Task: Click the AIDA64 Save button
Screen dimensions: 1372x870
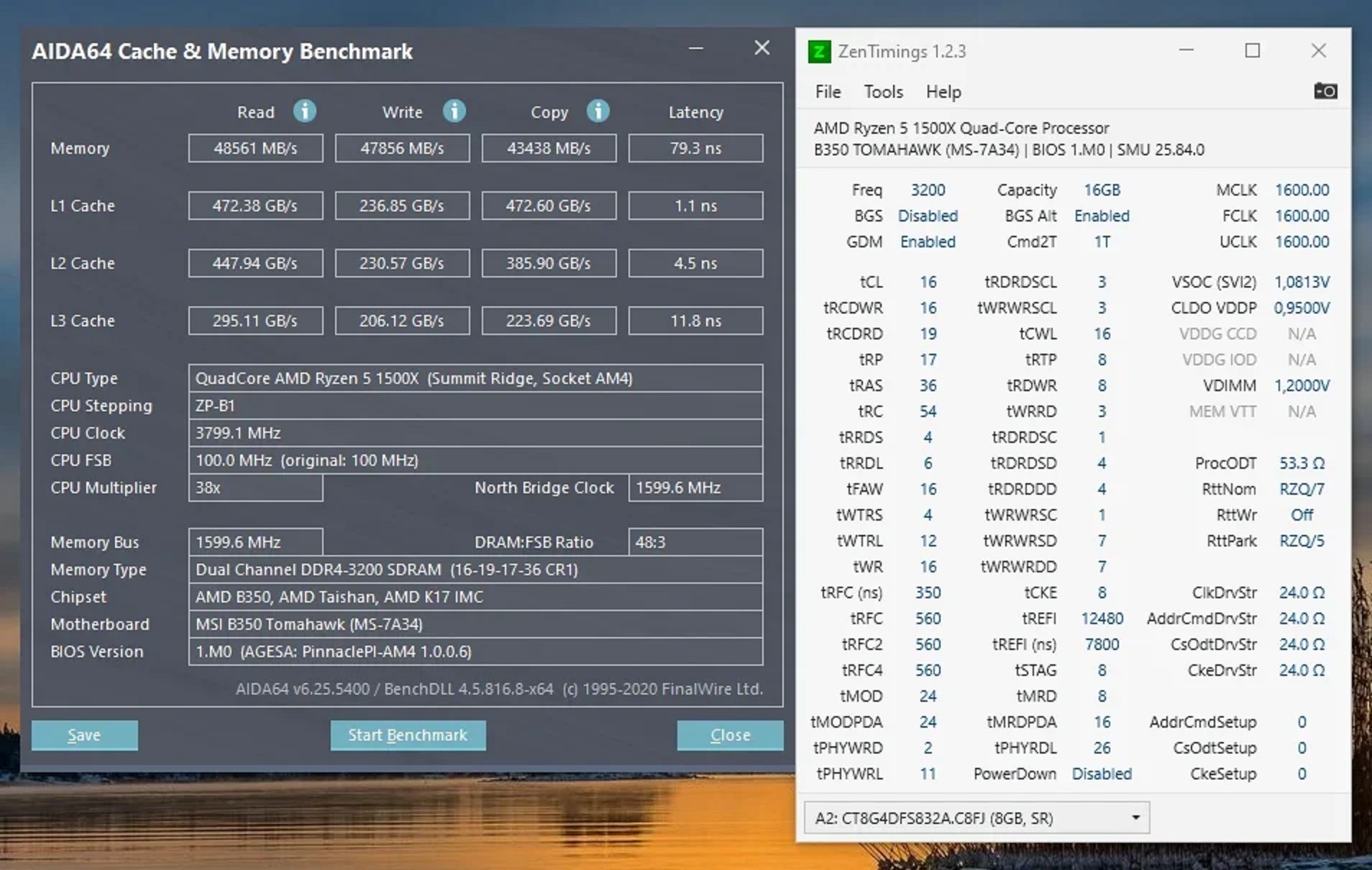Action: (84, 735)
